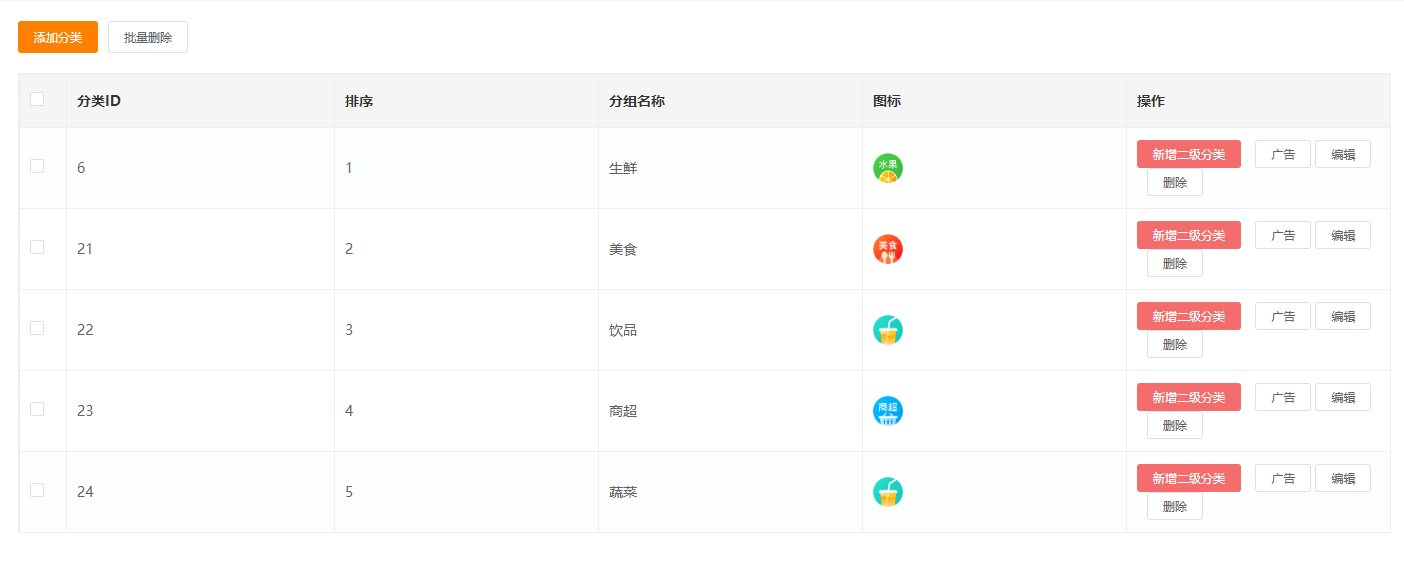
Task: Click 编辑 in the 饮品 row
Action: (x=1343, y=316)
